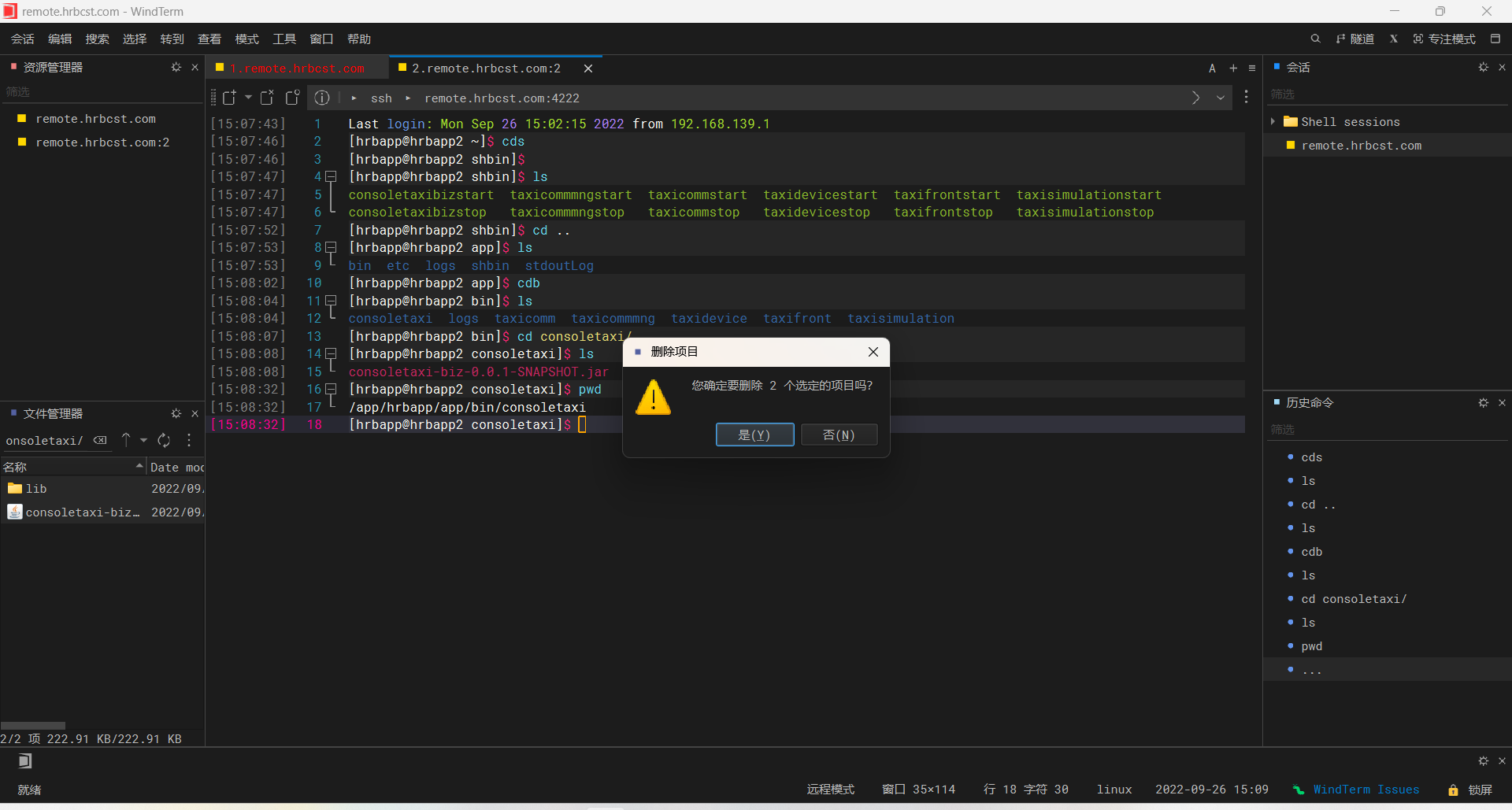Click the search magnifier icon in menu bar
This screenshot has height=810, width=1512.
(x=1315, y=39)
